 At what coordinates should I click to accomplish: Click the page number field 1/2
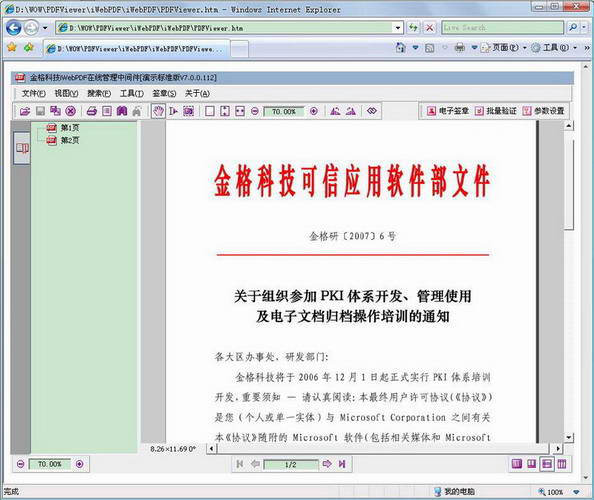click(291, 464)
